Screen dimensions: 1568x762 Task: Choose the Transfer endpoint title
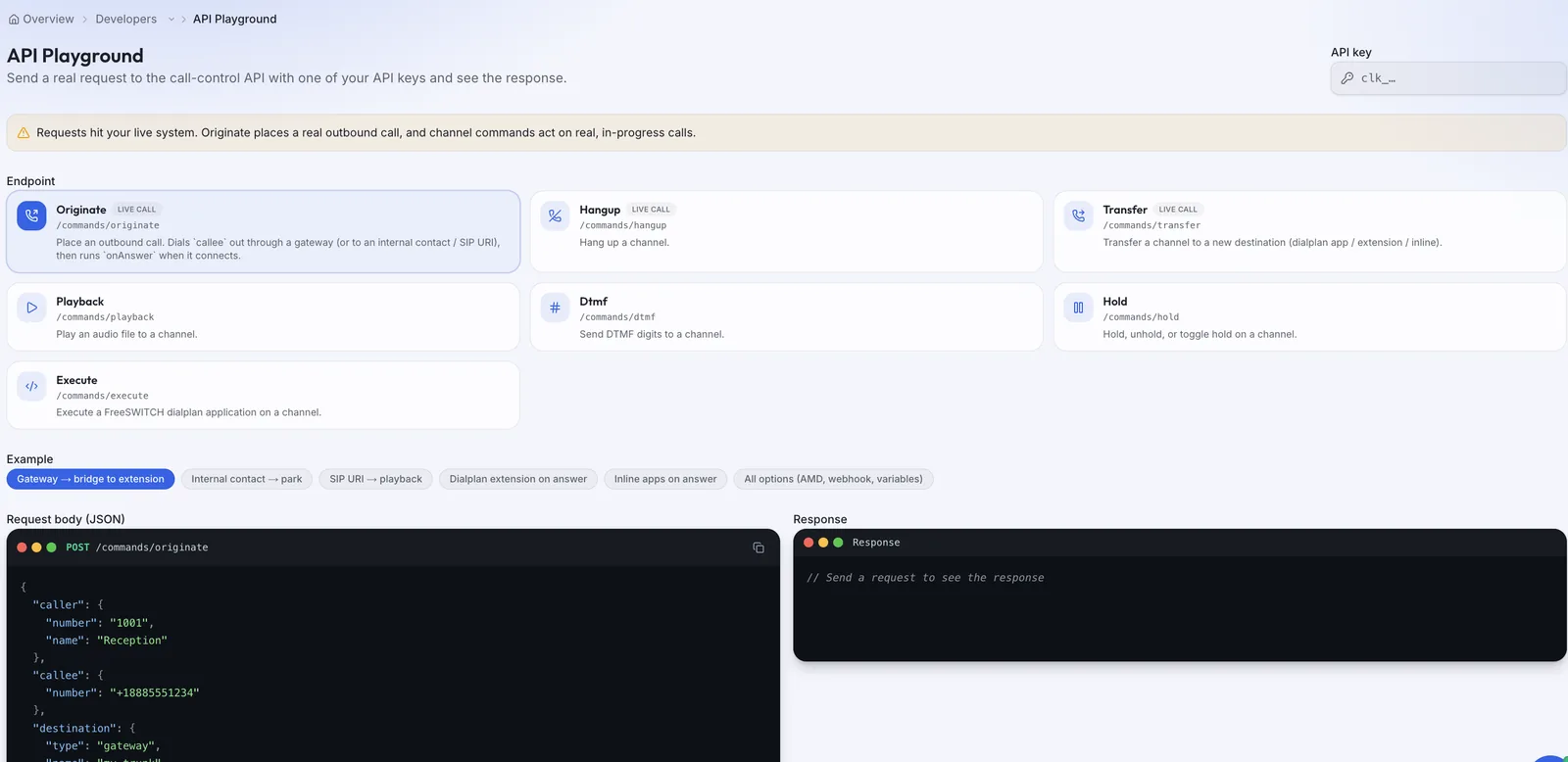click(1125, 210)
